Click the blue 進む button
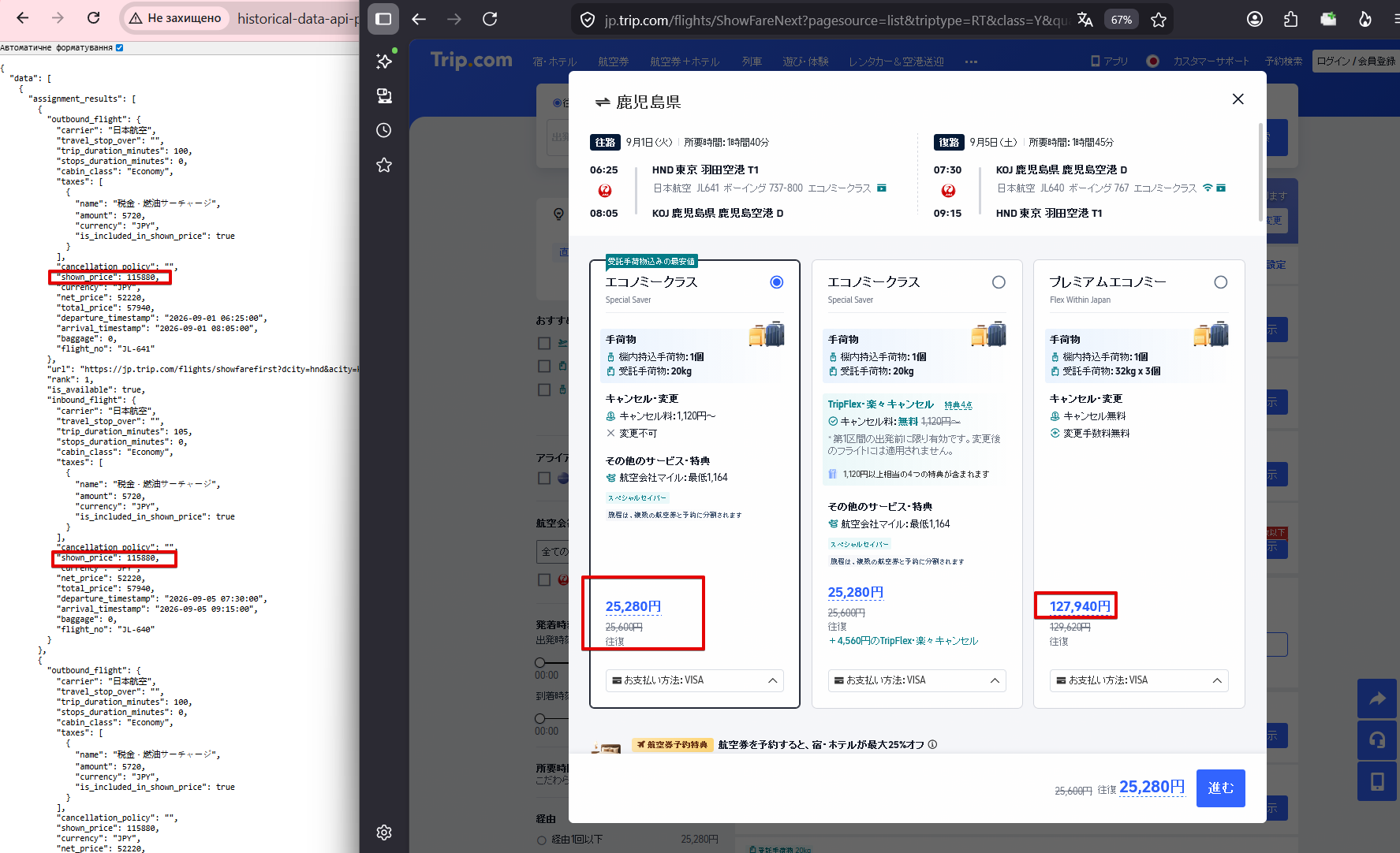Screen dimensions: 1400x853 point(1221,788)
